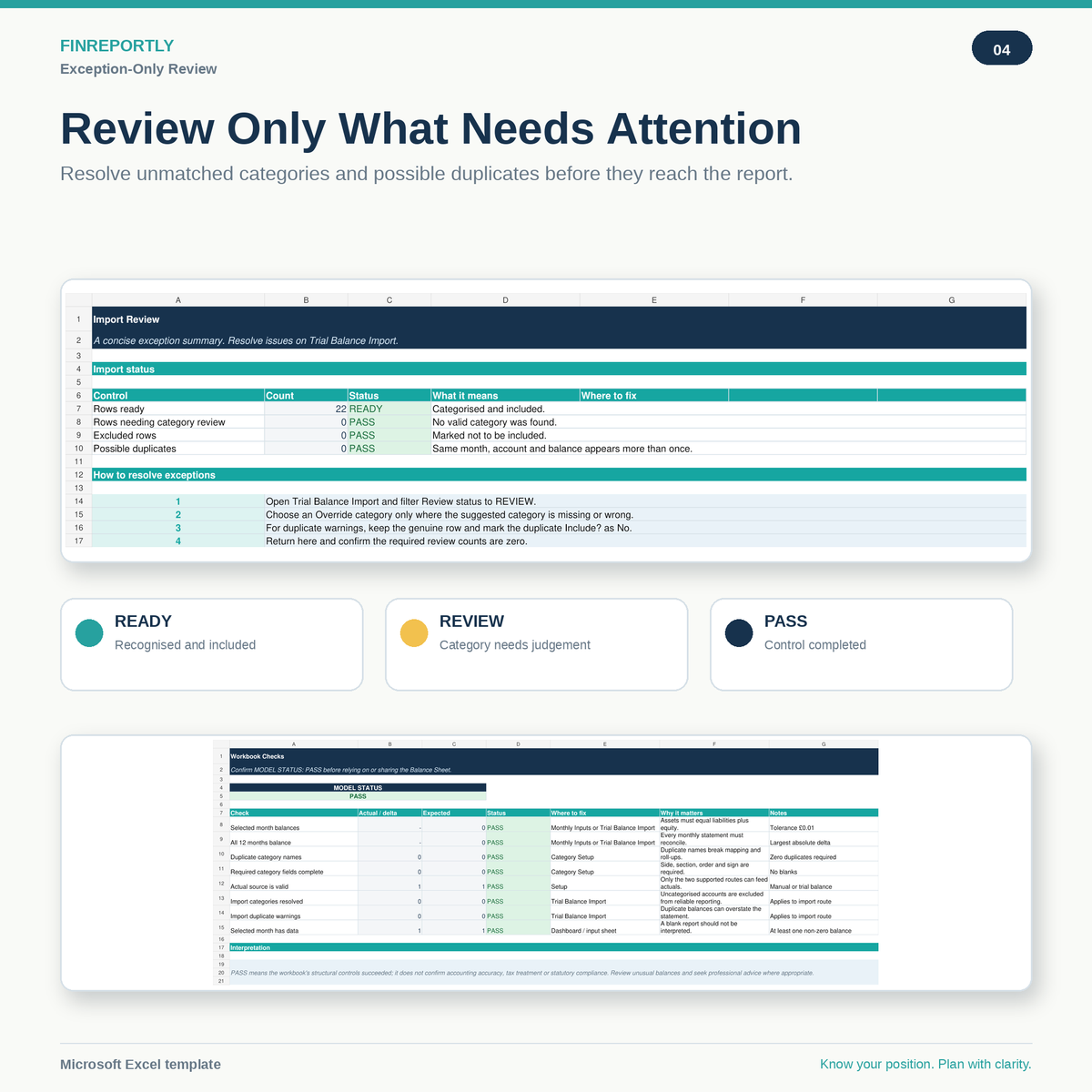Click the 'Interpretation' section header
The height and width of the screenshot is (1092, 1092).
click(x=554, y=947)
